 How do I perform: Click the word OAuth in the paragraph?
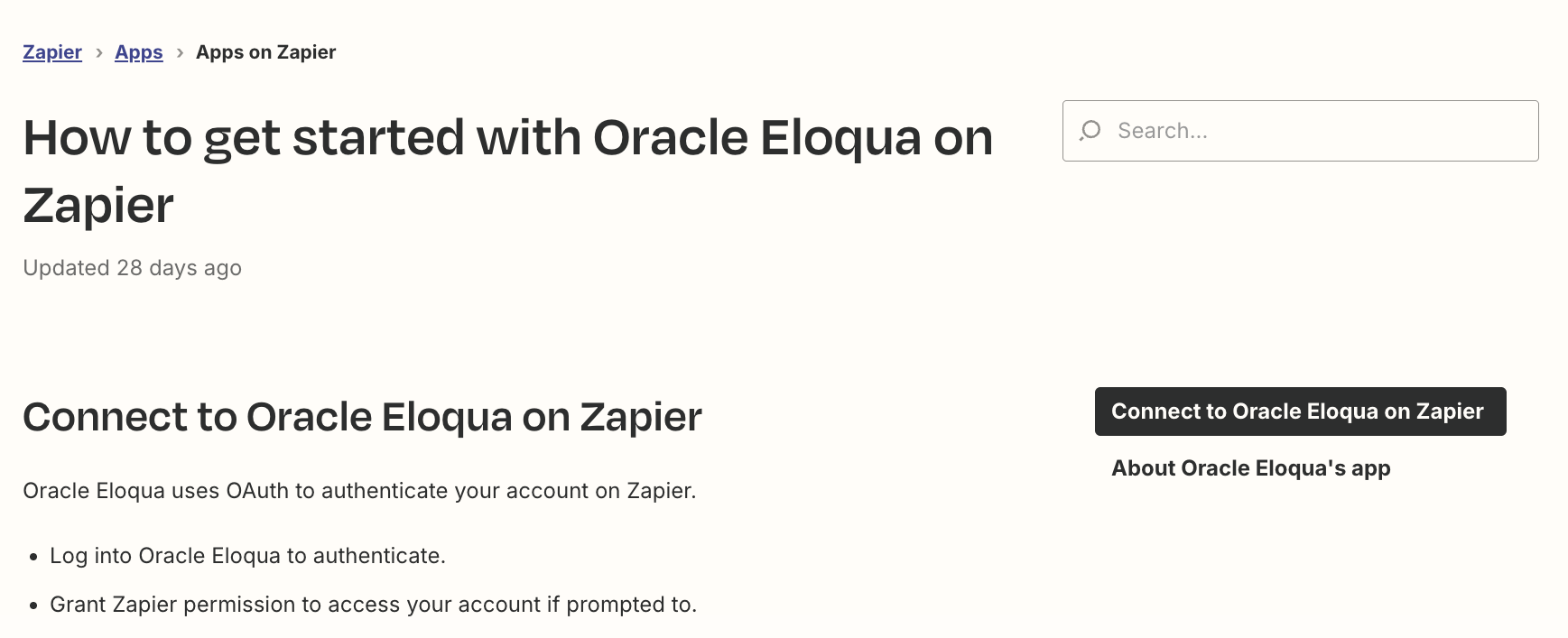point(257,491)
